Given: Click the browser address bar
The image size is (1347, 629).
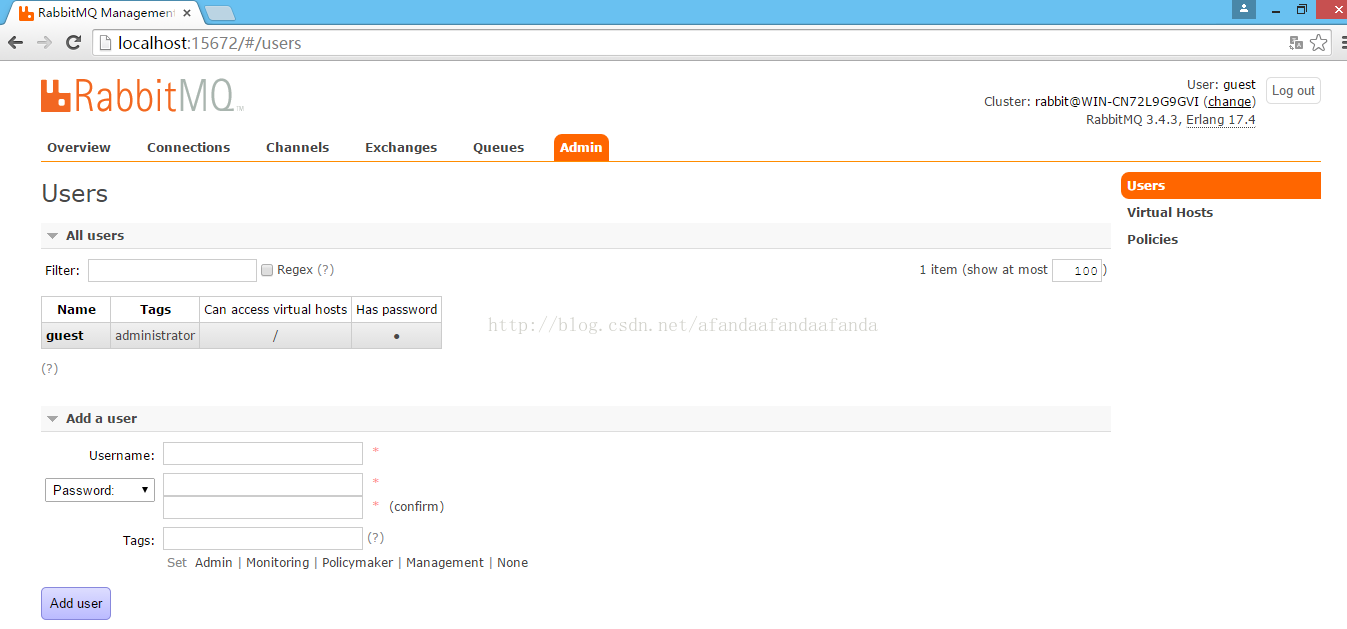Looking at the screenshot, I should click(x=690, y=43).
